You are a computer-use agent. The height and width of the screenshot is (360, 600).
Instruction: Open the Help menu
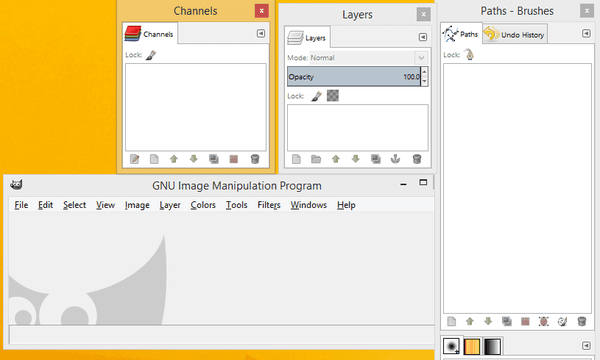(x=346, y=205)
